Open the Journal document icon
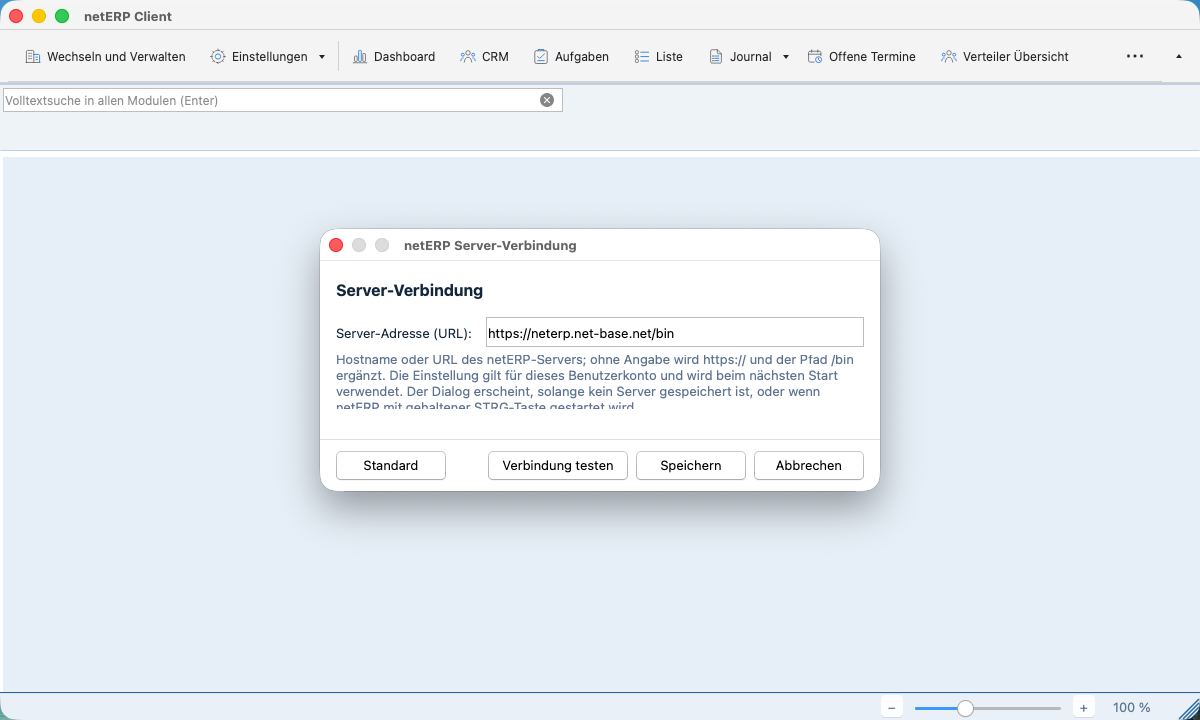The width and height of the screenshot is (1200, 720). (x=716, y=57)
